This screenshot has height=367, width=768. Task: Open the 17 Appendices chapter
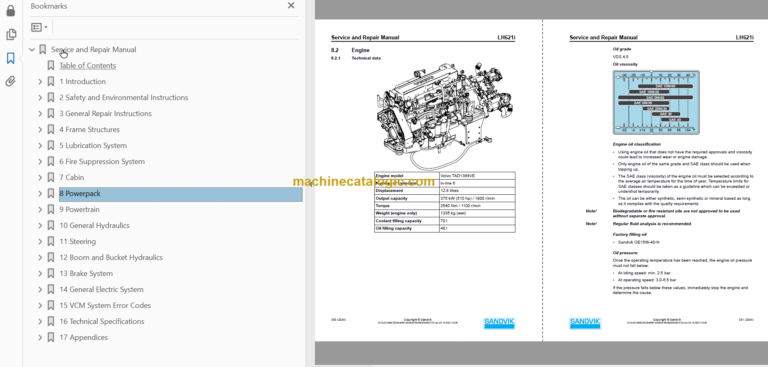click(83, 338)
